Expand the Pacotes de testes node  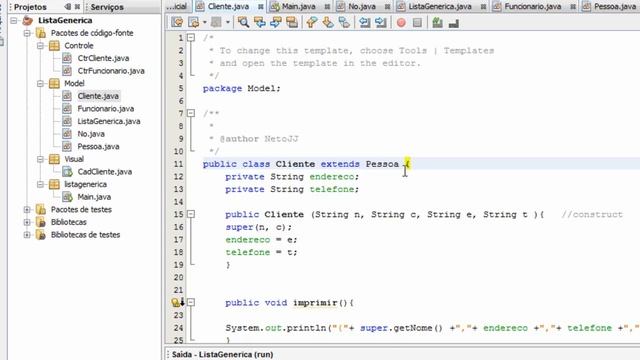[27, 209]
